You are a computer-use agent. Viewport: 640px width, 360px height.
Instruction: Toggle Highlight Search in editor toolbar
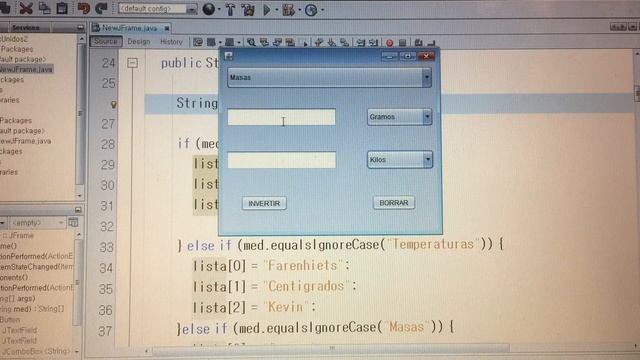tap(290, 42)
